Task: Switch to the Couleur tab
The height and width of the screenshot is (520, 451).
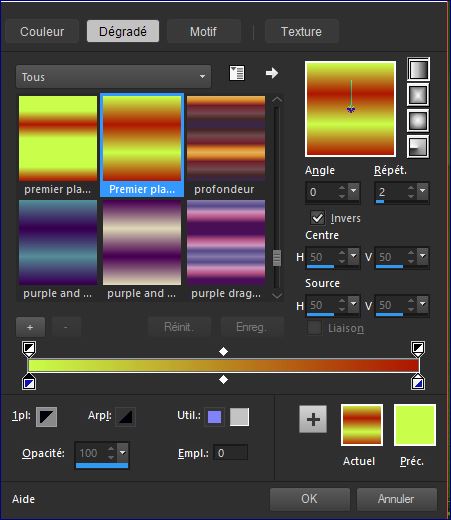Action: [x=42, y=32]
